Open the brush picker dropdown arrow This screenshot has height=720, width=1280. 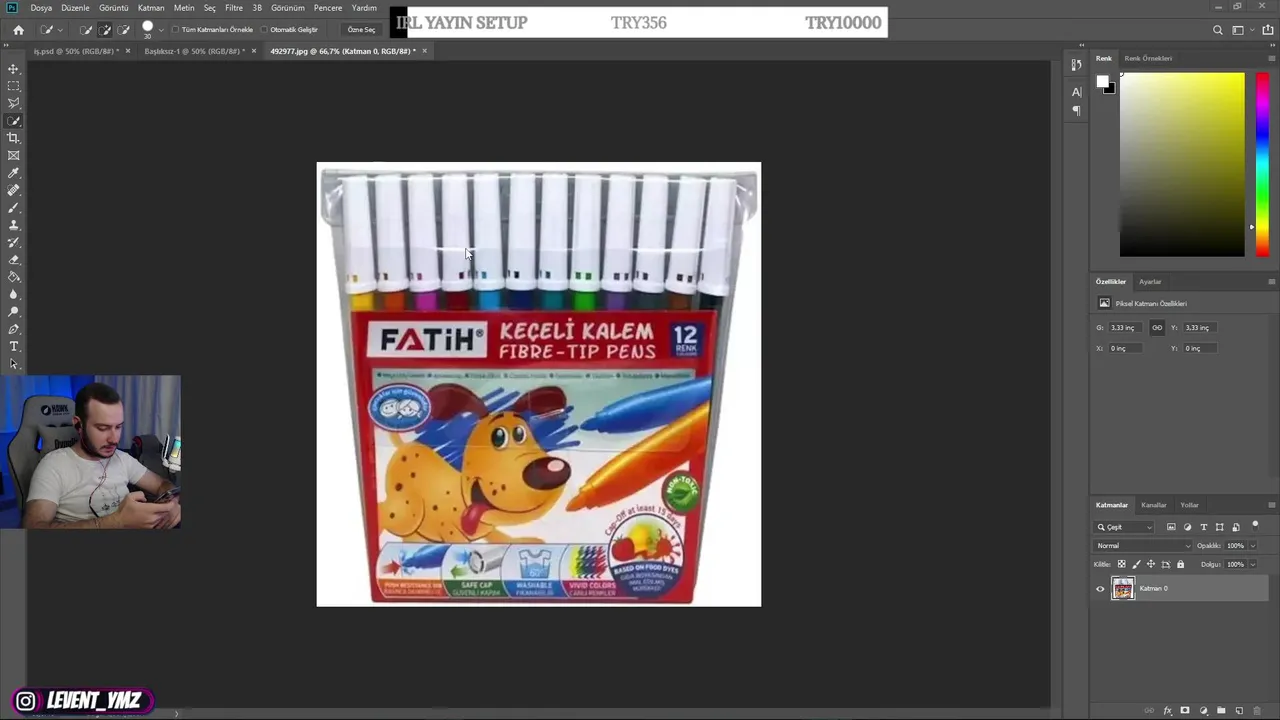[161, 30]
